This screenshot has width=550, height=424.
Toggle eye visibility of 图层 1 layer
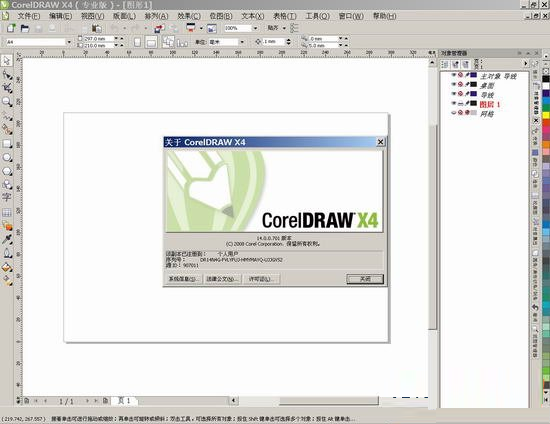[x=454, y=103]
